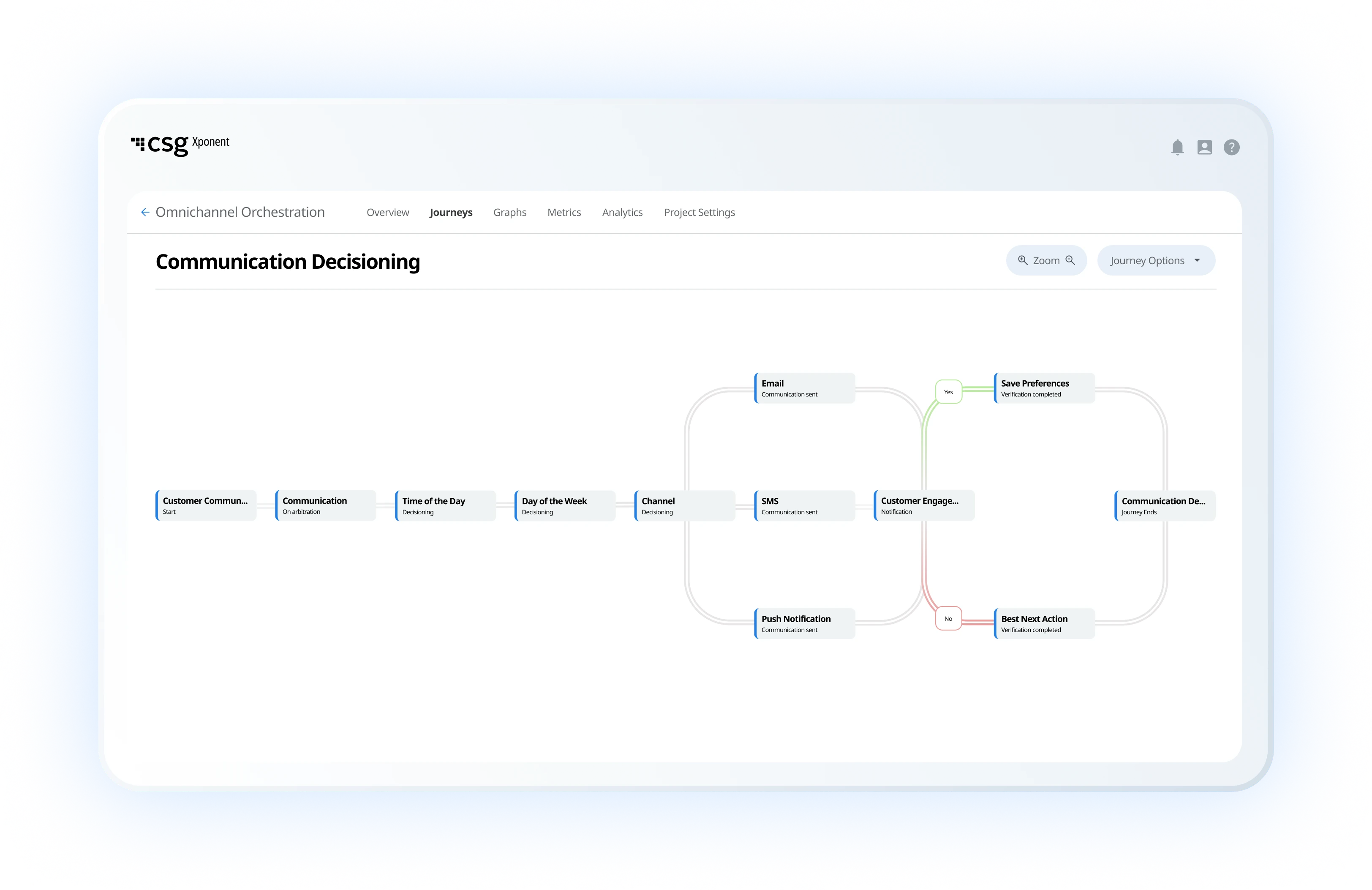Select the Save Preferences node

(x=1045, y=388)
